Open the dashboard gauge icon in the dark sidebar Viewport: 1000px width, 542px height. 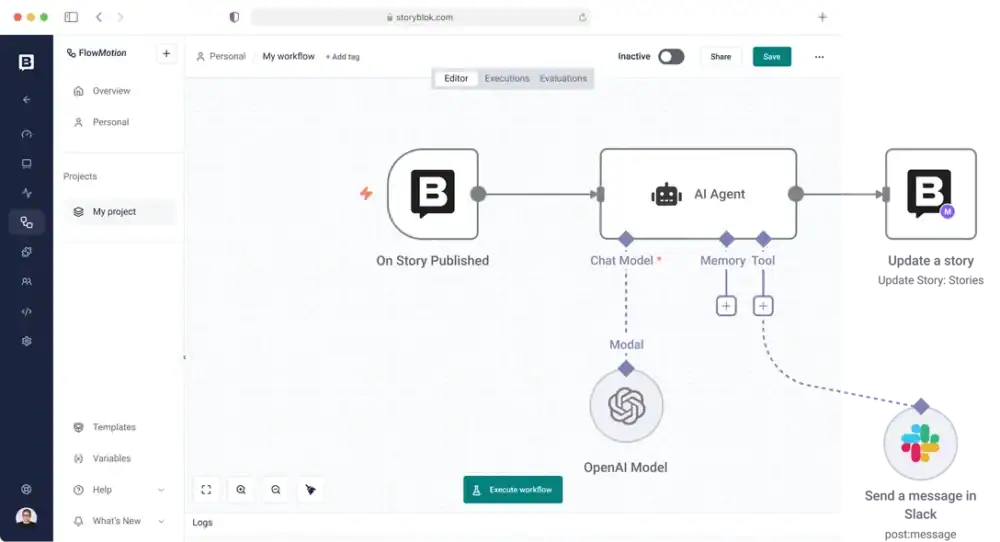click(x=26, y=134)
